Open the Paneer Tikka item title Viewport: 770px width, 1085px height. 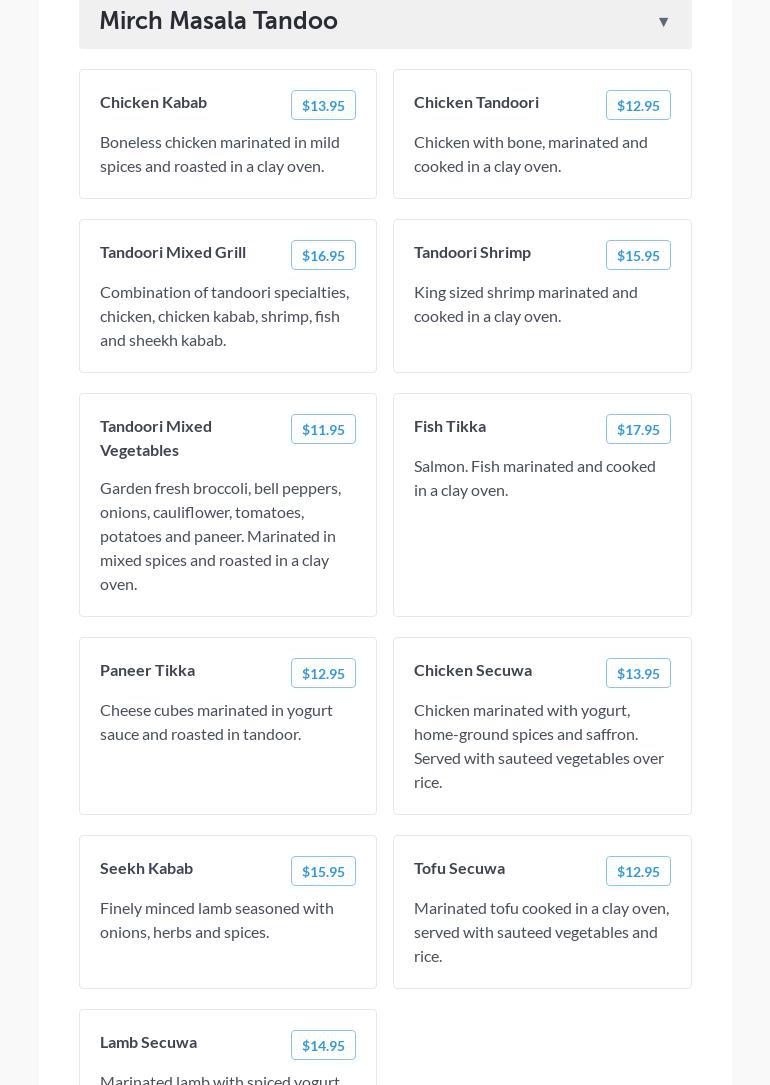147,670
